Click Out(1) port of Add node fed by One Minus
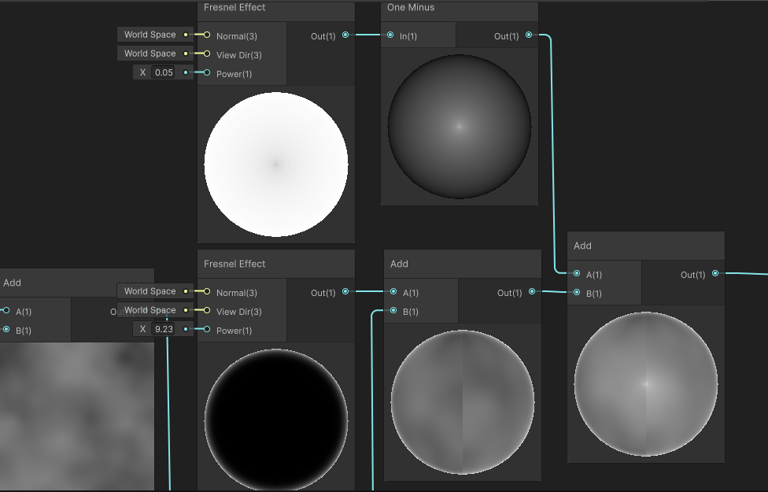 tap(715, 273)
